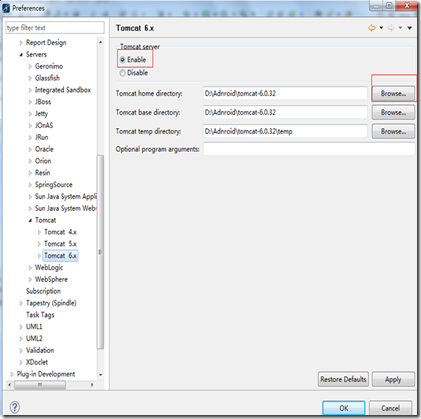Click the forward navigation arrow icon
421x419 pixels.
click(x=391, y=28)
